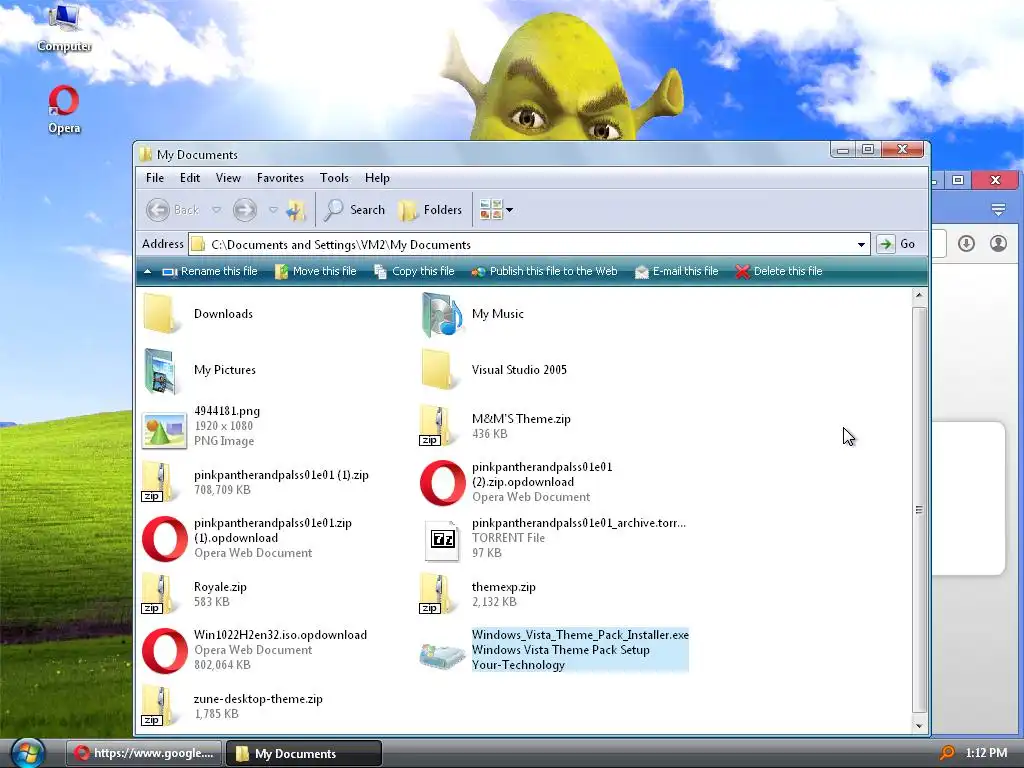Select the Visual Studio 2005 folder icon
The height and width of the screenshot is (768, 1024).
437,370
